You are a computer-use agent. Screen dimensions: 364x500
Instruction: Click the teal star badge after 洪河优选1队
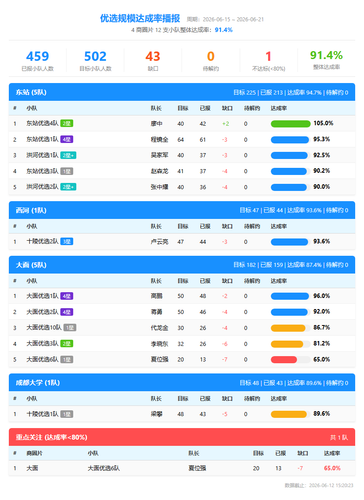click(68, 155)
